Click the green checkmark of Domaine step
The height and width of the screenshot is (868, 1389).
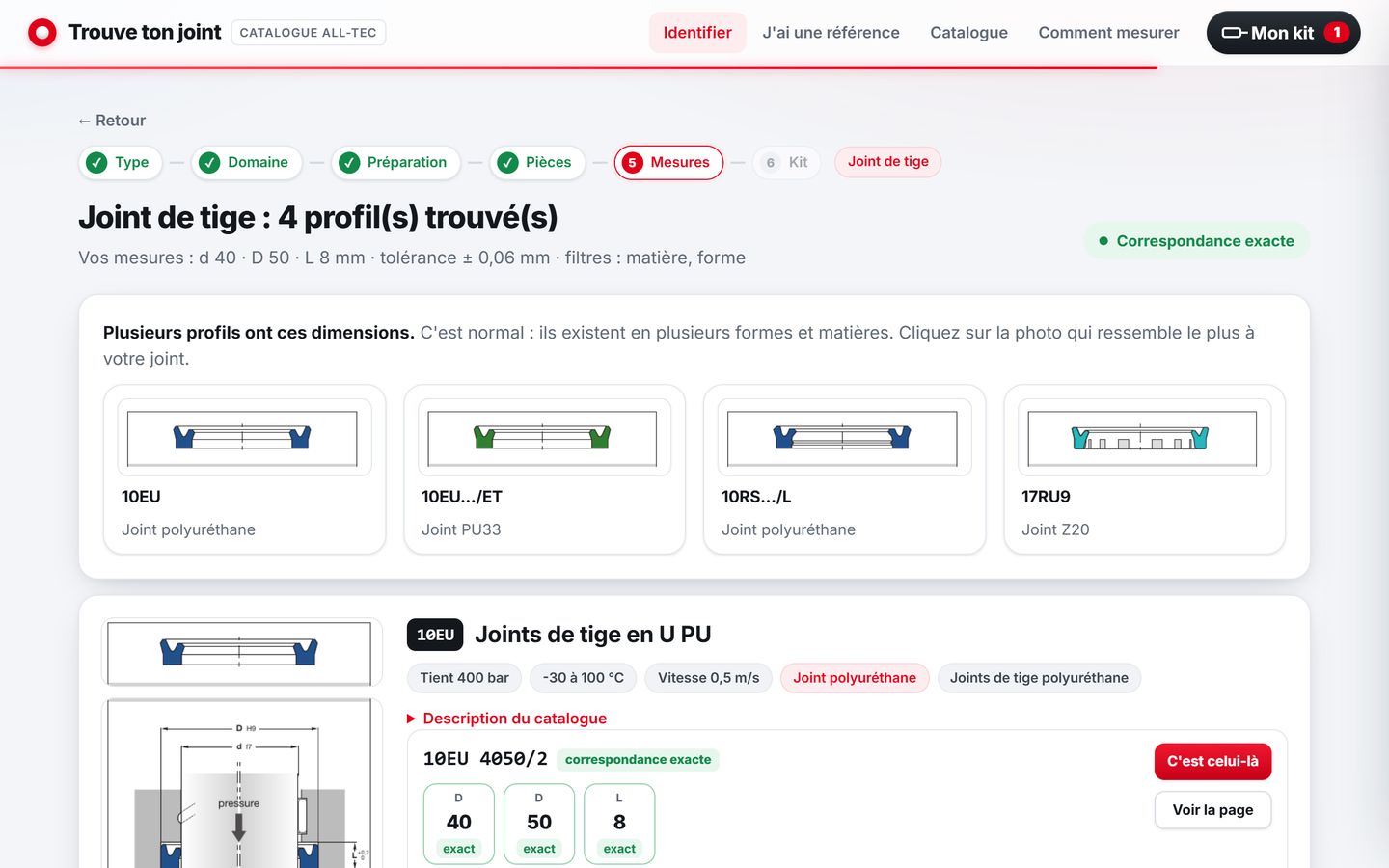click(x=209, y=163)
